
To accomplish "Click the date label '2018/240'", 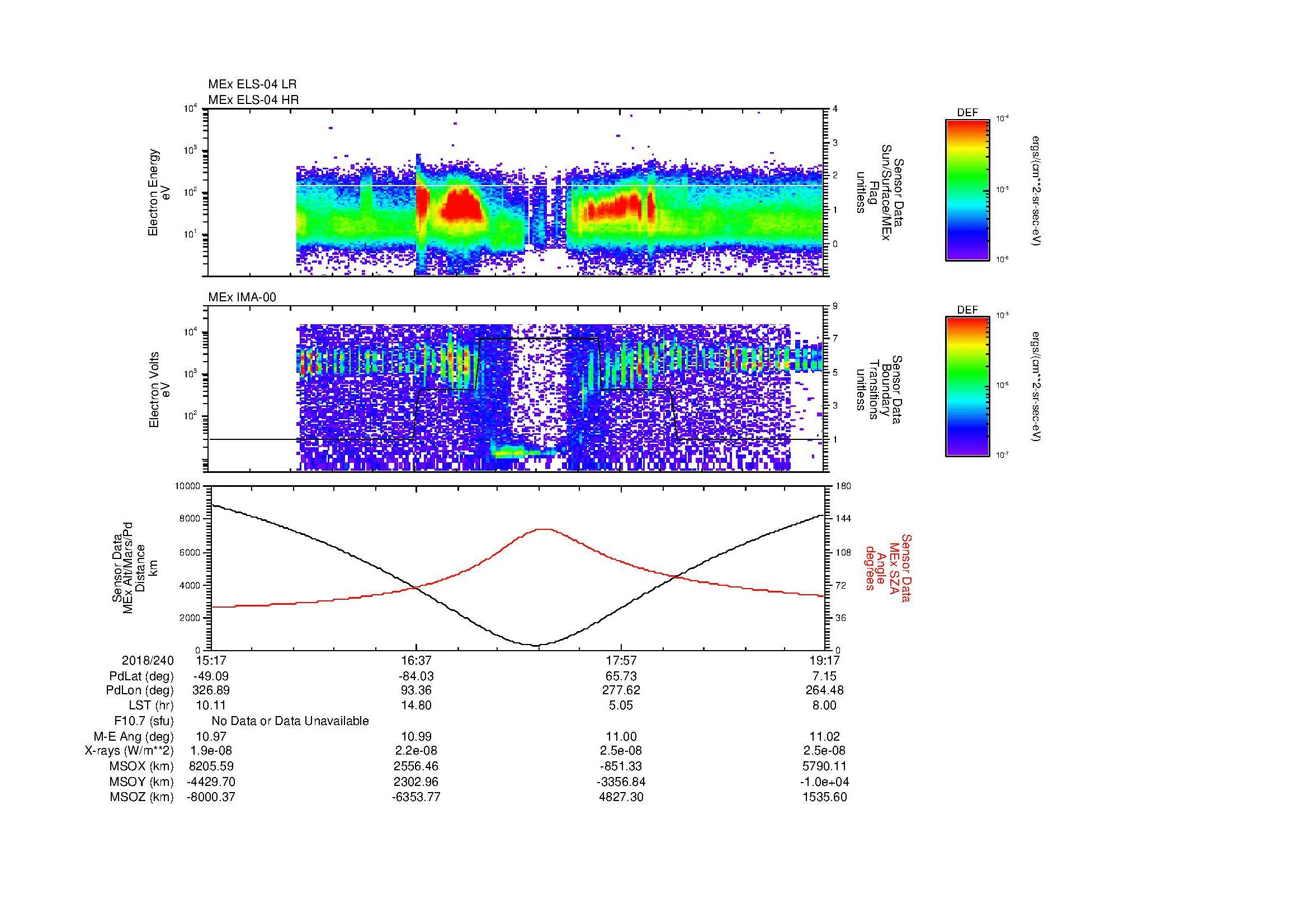I will [x=148, y=660].
